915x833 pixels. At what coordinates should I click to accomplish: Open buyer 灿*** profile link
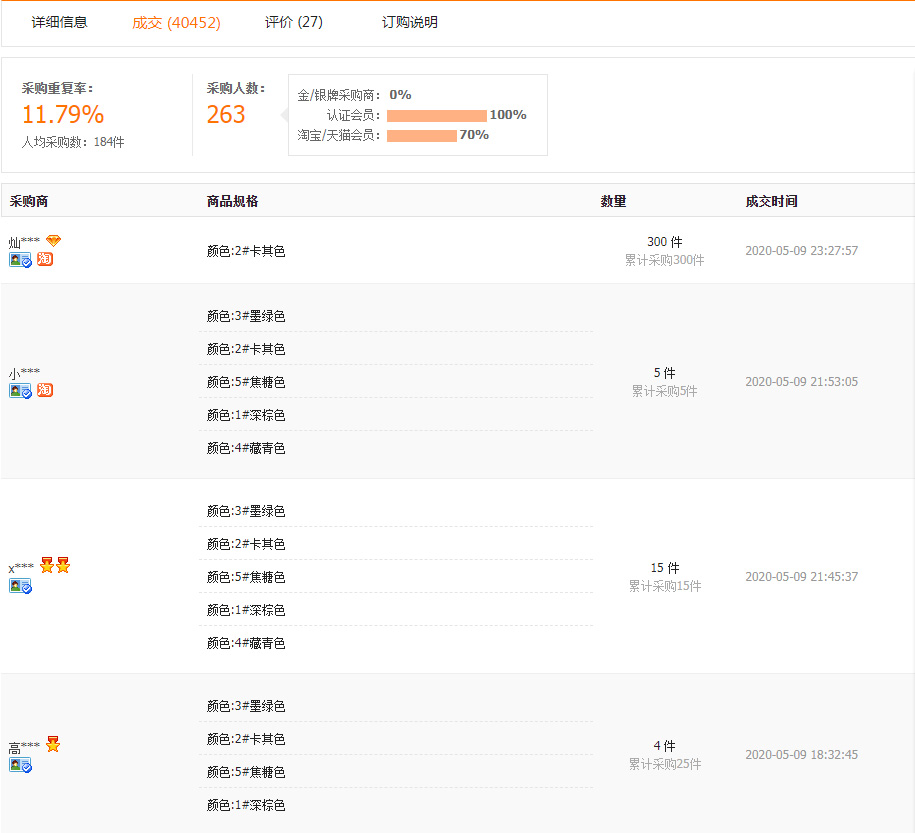point(22,241)
